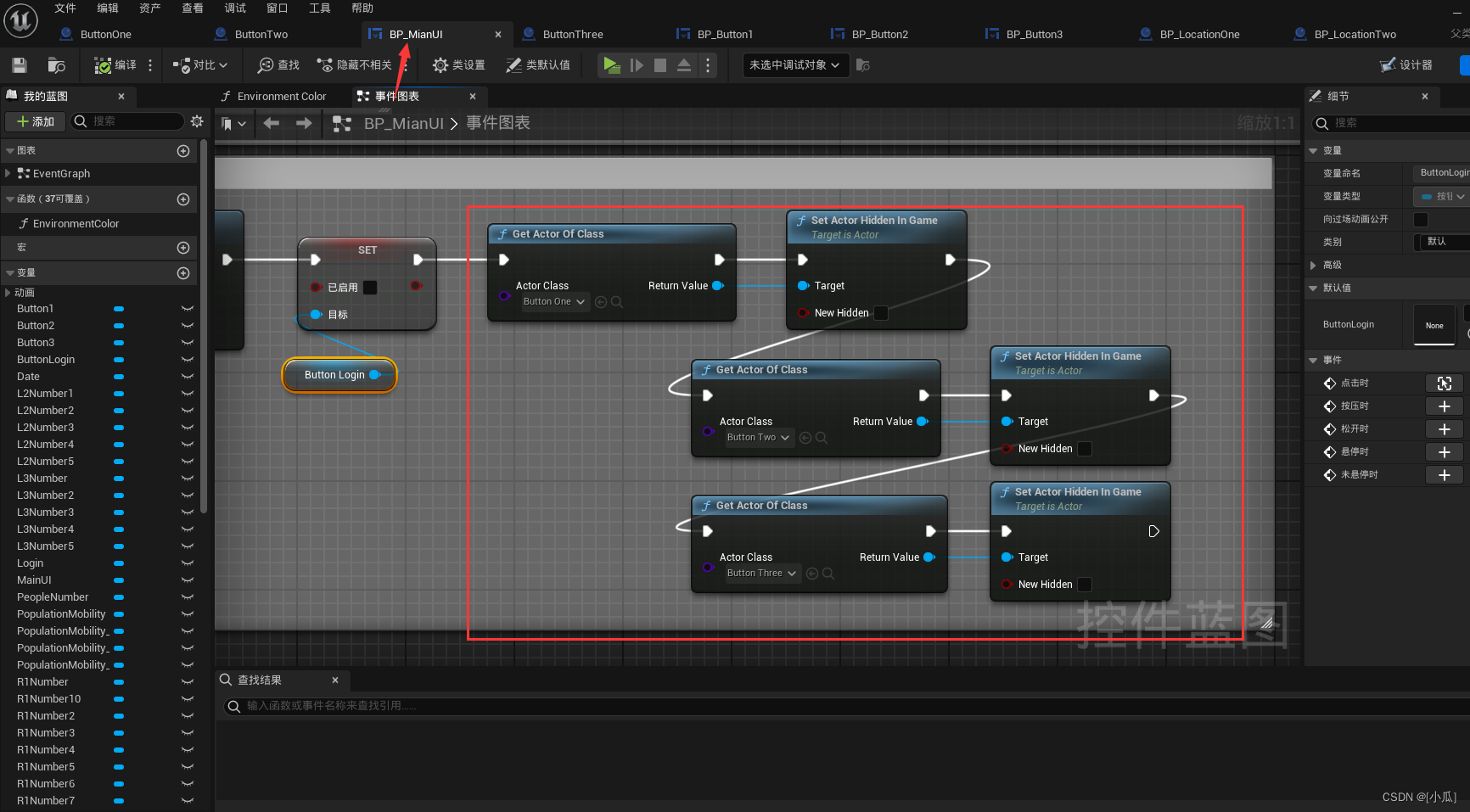Click the Compile button

coord(115,65)
